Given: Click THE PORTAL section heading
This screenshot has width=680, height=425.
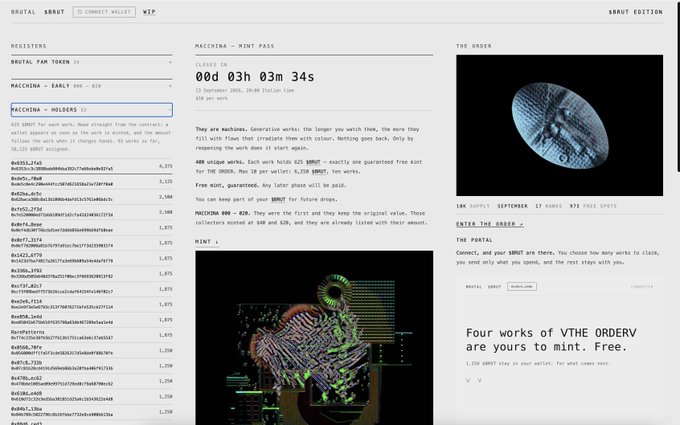Looking at the screenshot, I should point(474,240).
